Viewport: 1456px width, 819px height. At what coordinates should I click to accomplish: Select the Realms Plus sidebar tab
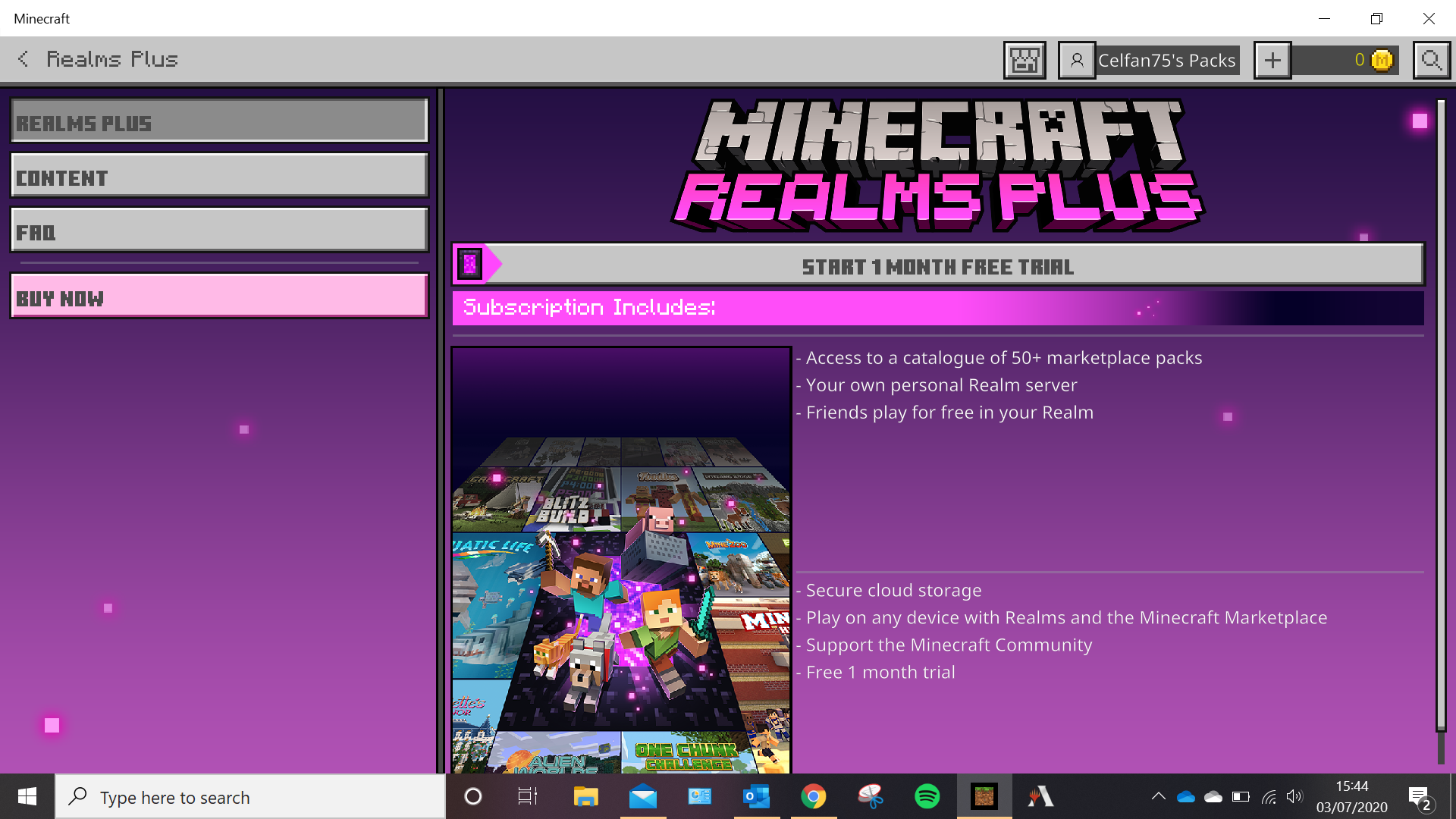coord(219,121)
